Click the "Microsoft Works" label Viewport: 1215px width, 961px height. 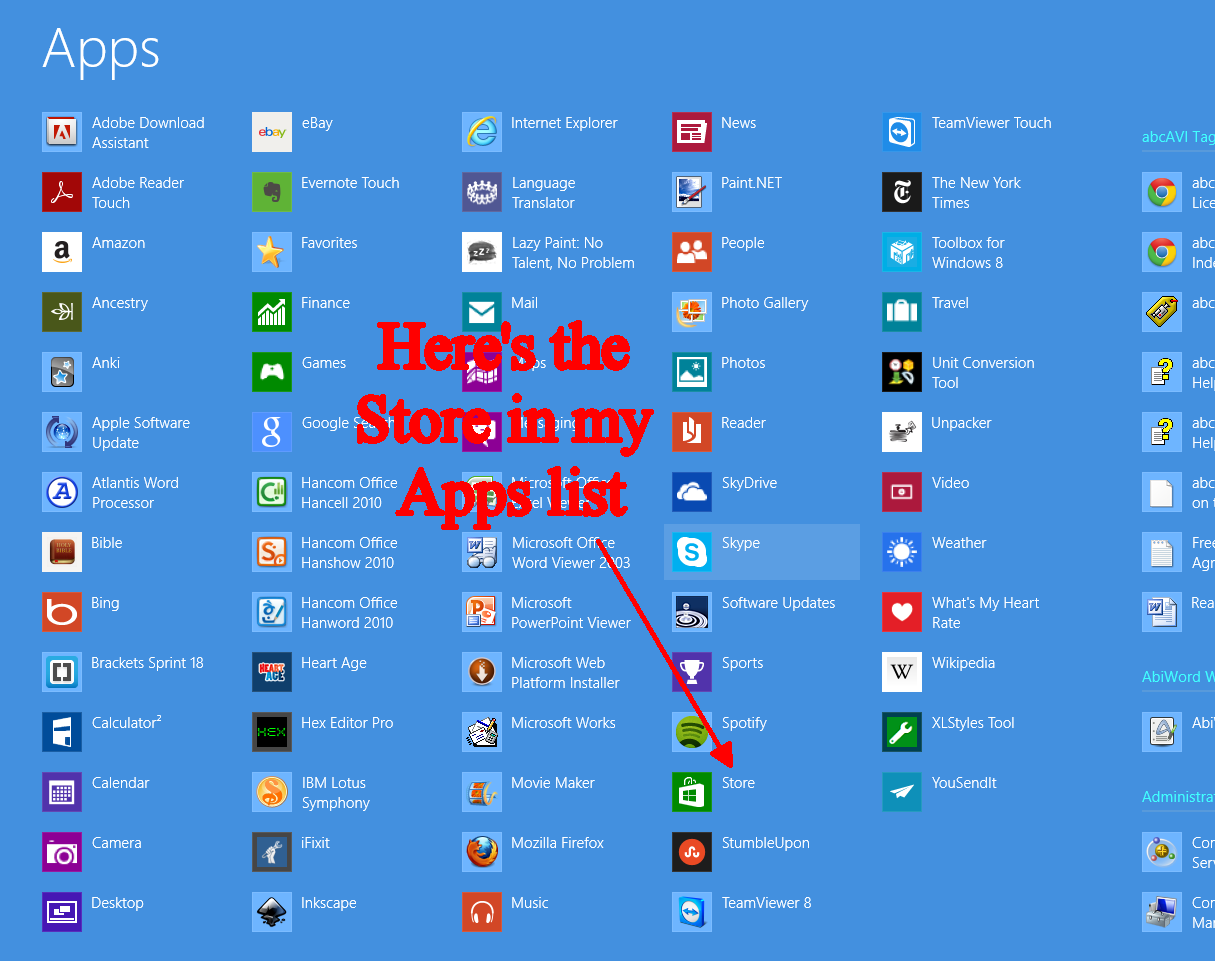(x=563, y=723)
